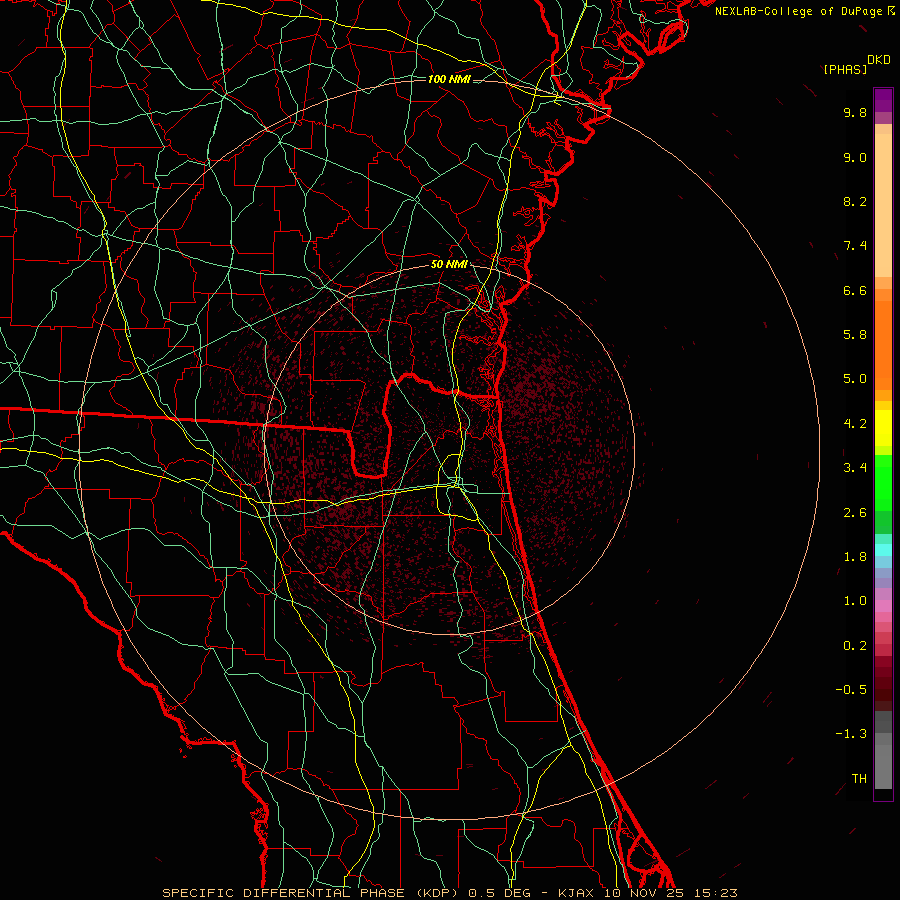Click the TH label at the legend bottom
The height and width of the screenshot is (900, 900).
click(x=858, y=778)
